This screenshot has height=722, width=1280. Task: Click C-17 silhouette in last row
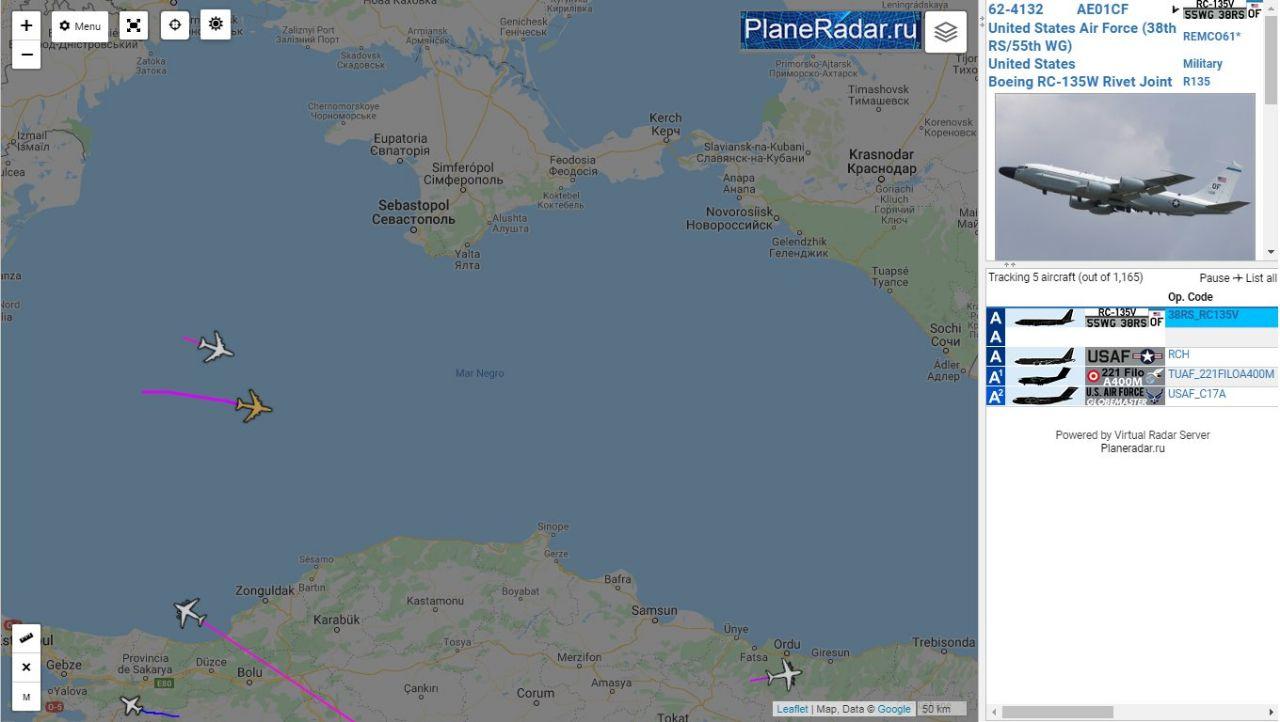(x=1044, y=396)
